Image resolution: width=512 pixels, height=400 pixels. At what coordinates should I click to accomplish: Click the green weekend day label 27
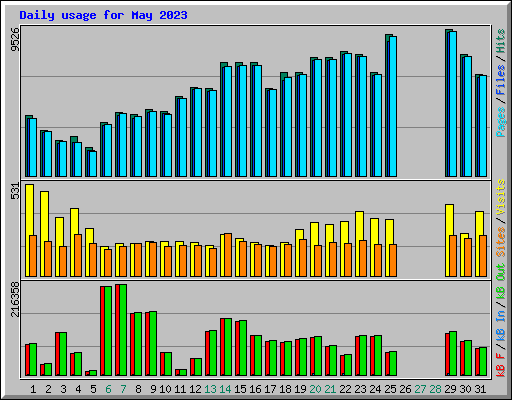420,389
